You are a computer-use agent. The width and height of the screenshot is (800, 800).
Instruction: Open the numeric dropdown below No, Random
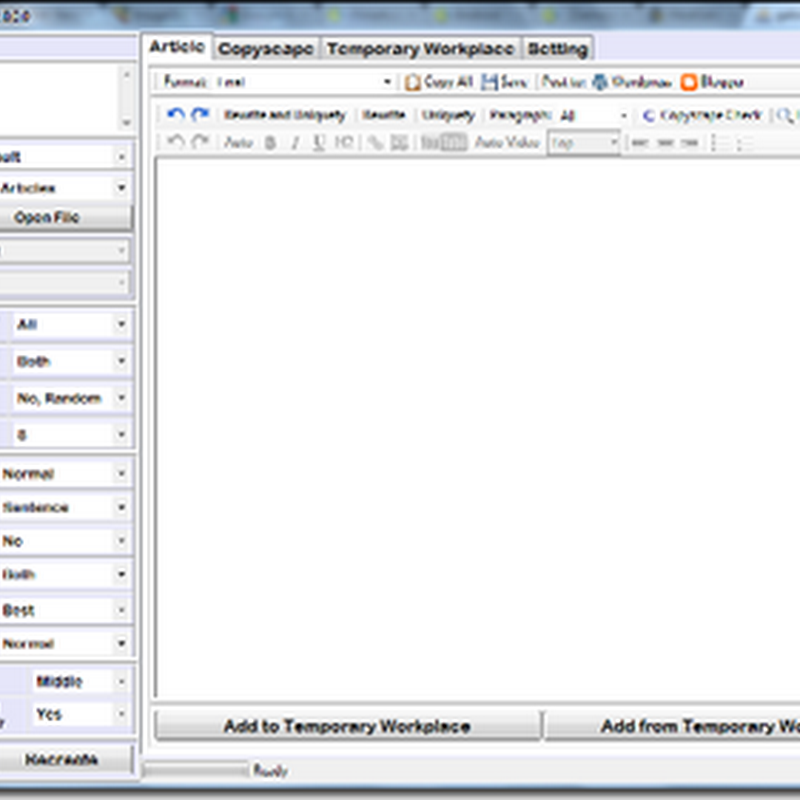click(71, 435)
